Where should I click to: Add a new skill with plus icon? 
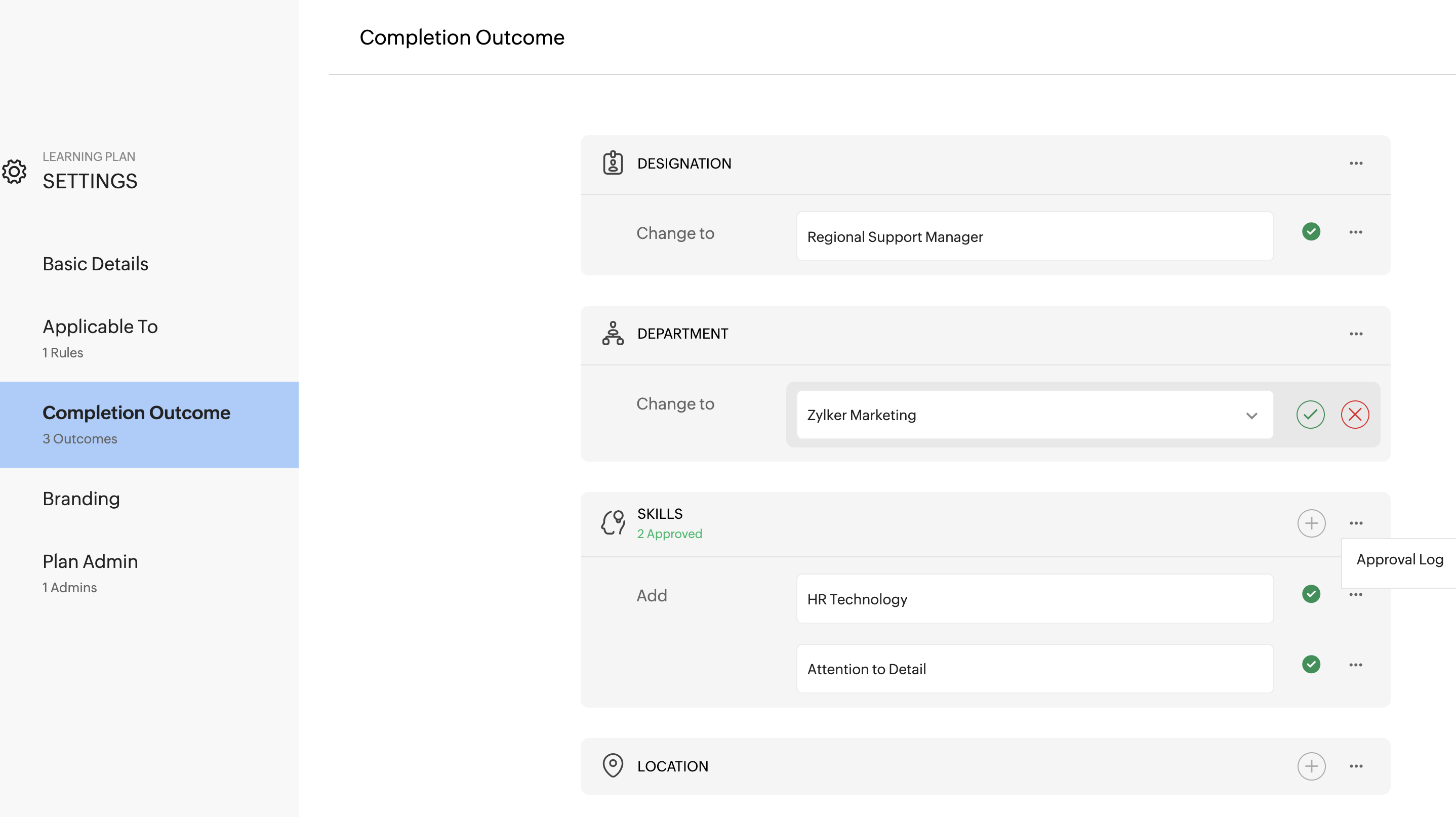pos(1311,523)
